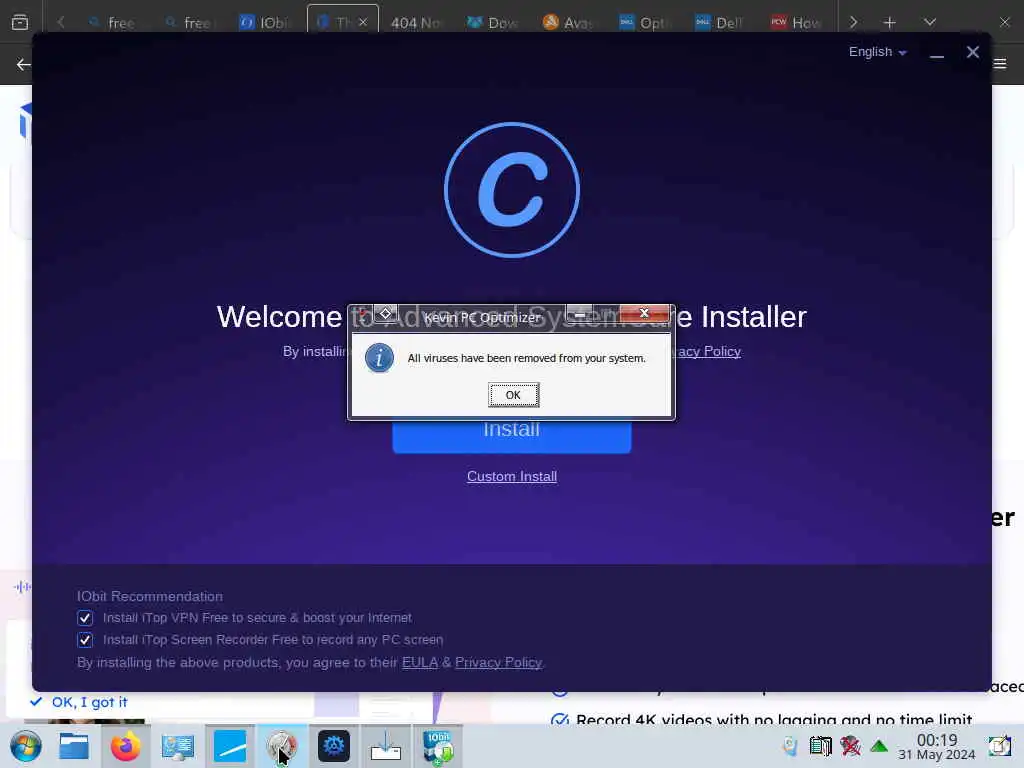This screenshot has width=1024, height=768.
Task: Click OK in the Kevin PC Optimizer dialog
Action: (513, 395)
